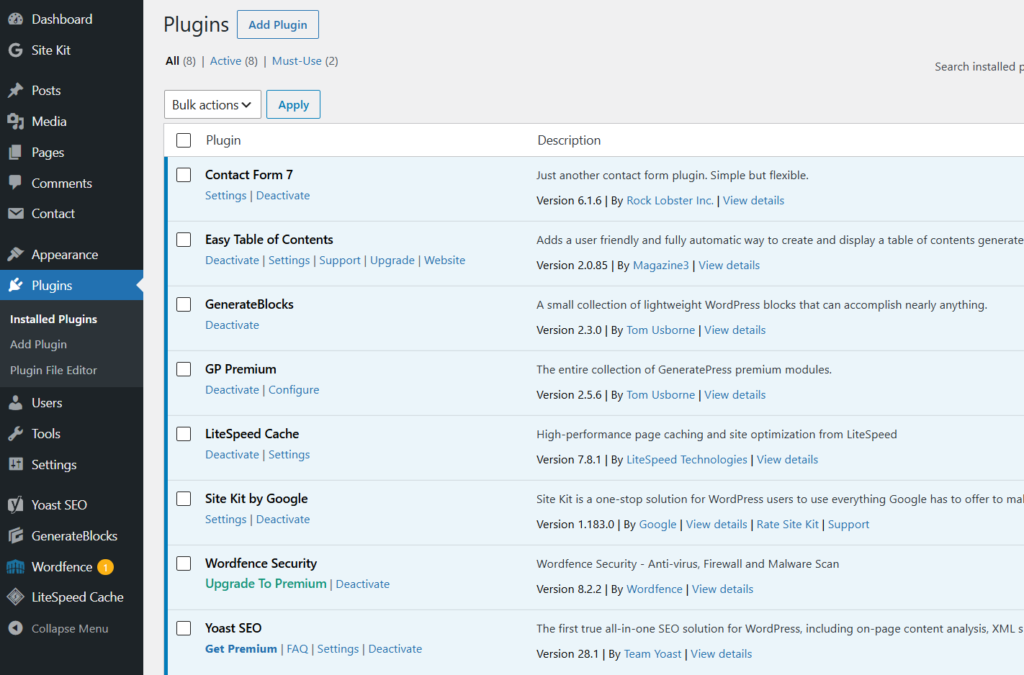1024x675 pixels.
Task: Check the LiteSpeed Cache plugin checkbox
Action: (184, 434)
